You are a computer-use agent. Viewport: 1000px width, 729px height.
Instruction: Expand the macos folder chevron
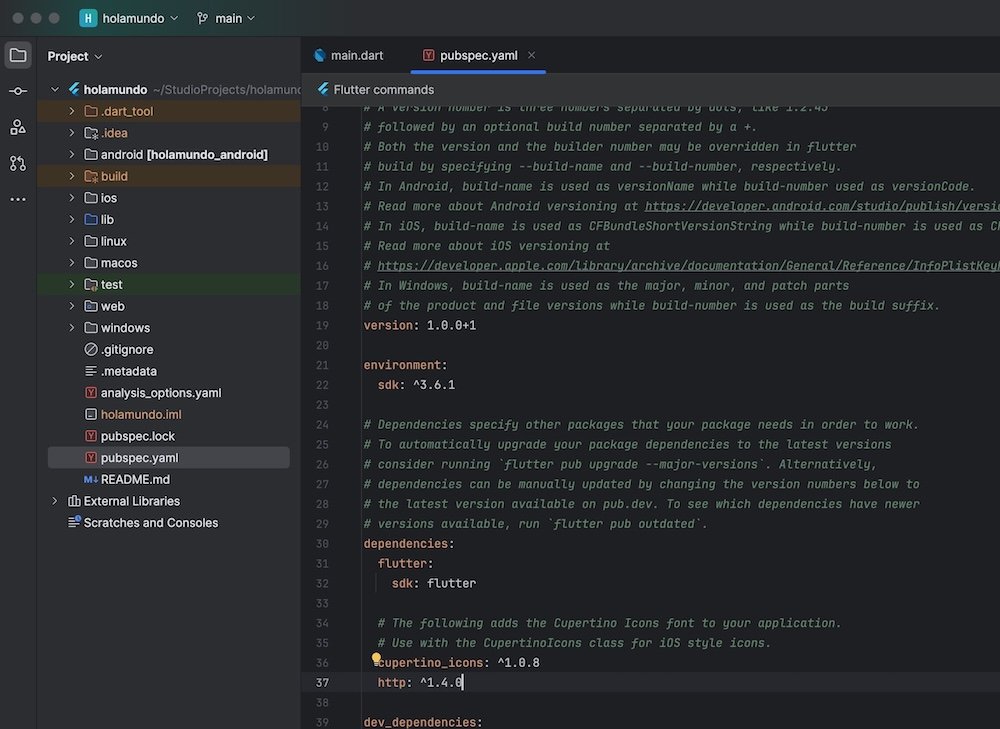pyautogui.click(x=71, y=263)
